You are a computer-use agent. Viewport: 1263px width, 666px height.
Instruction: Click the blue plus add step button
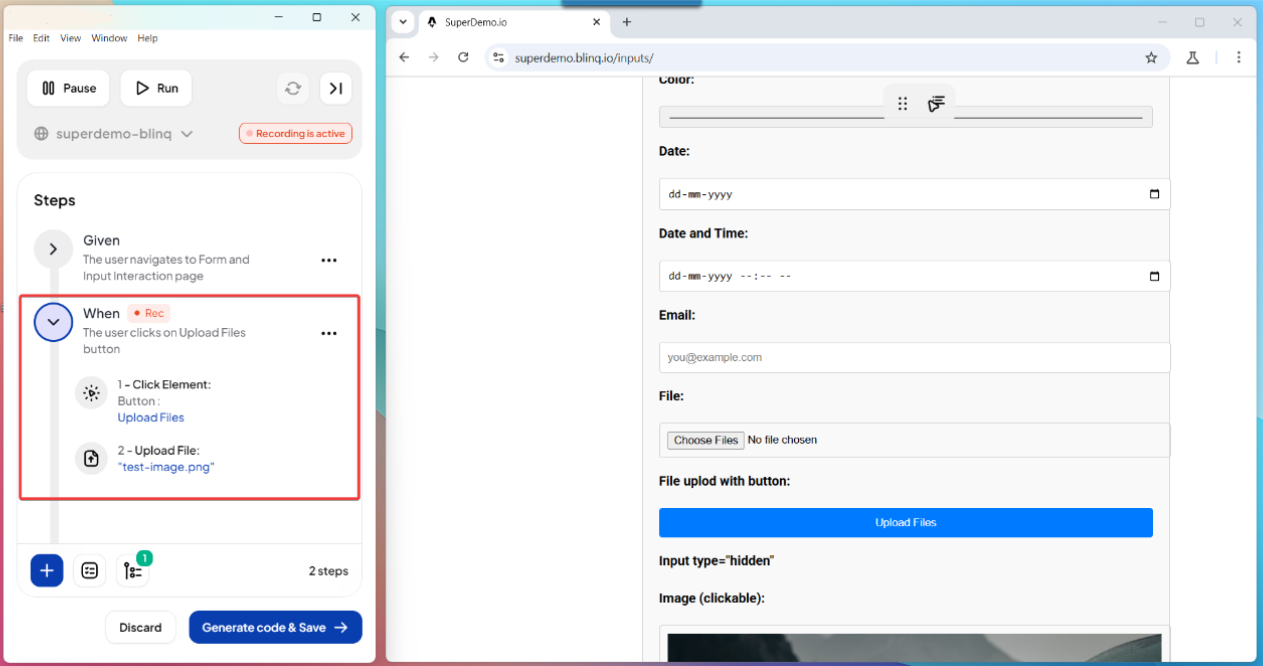pos(47,570)
